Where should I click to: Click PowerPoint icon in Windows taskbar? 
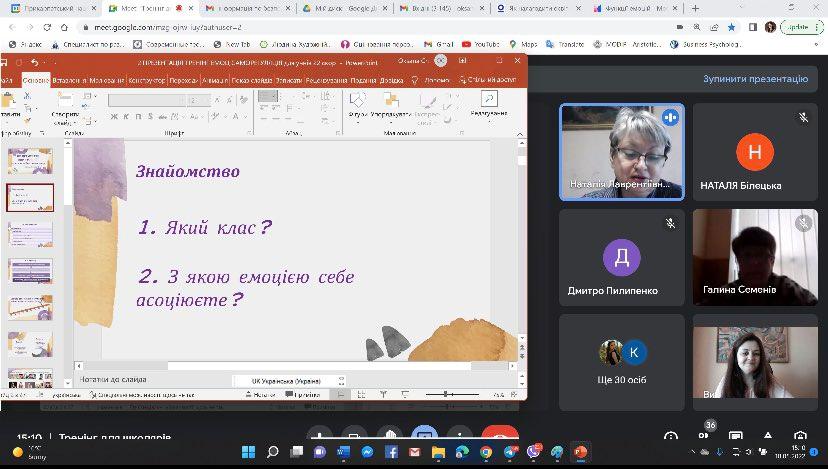point(580,452)
